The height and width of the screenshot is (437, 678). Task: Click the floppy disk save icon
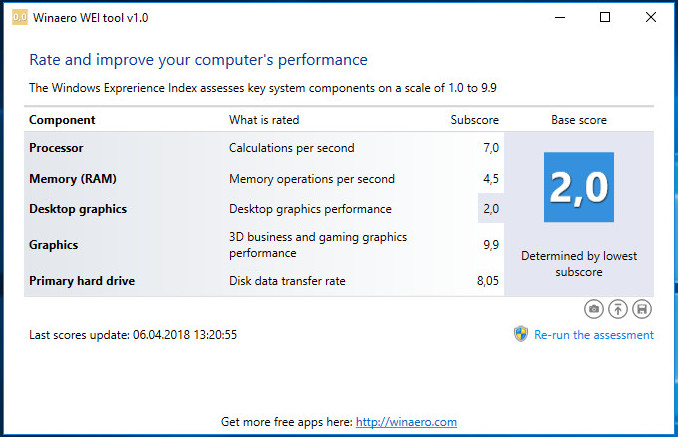(642, 309)
